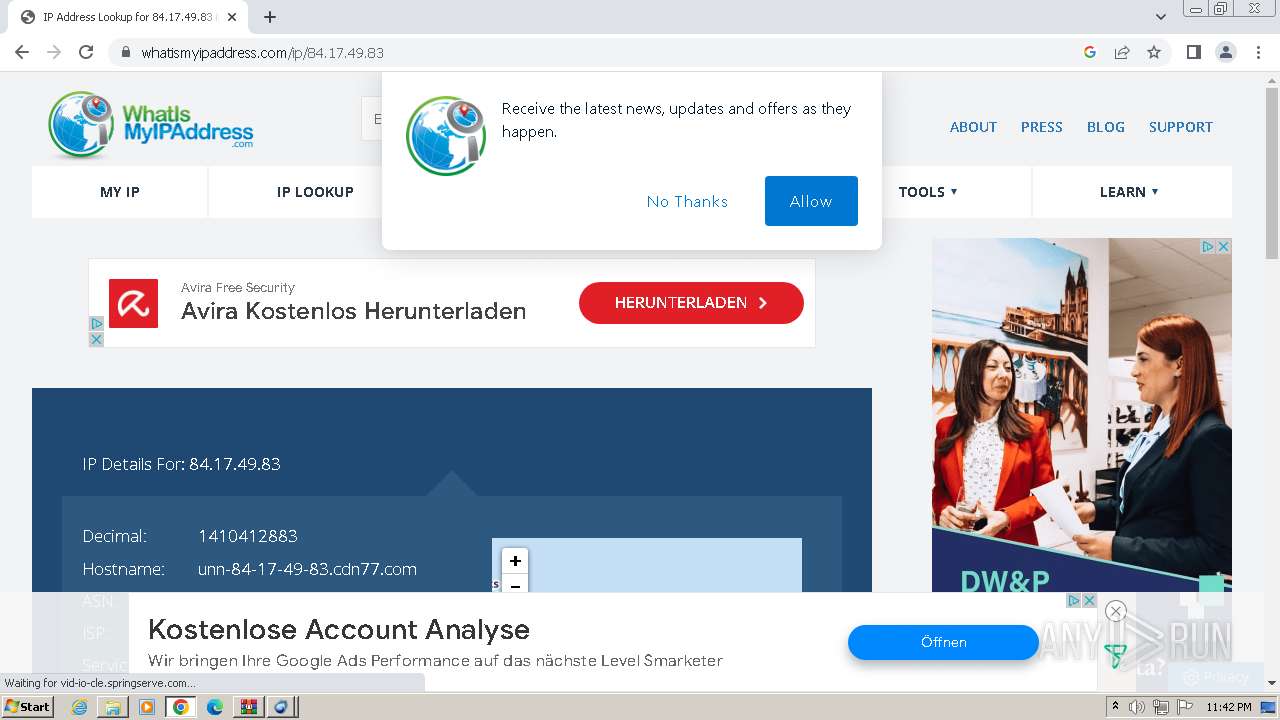1280x720 pixels.
Task: Expand the TOOLS dropdown menu
Action: click(x=928, y=192)
